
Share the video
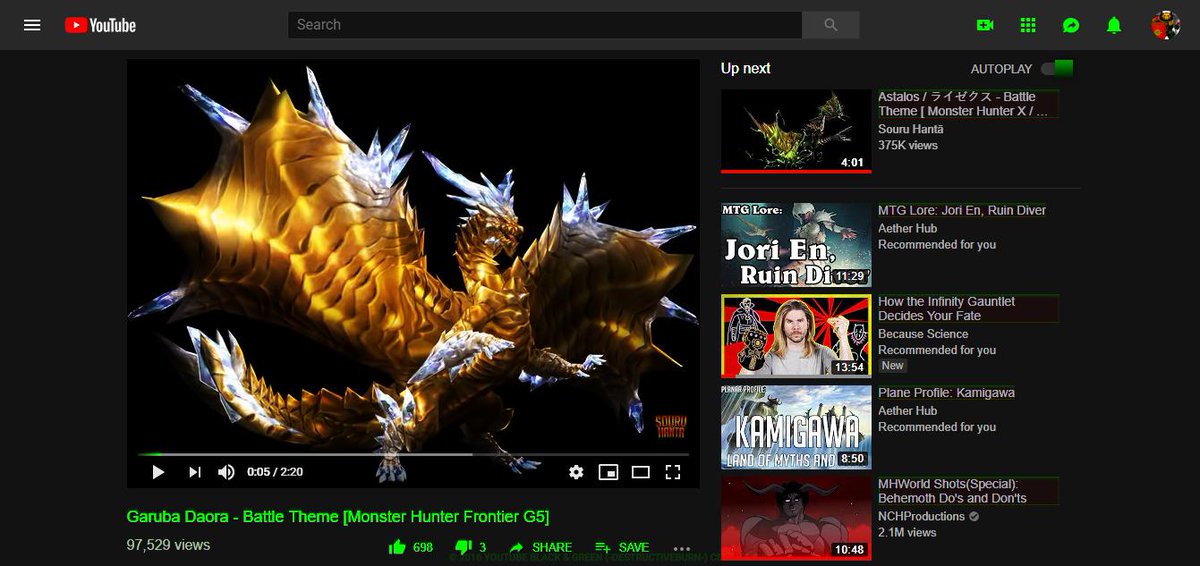point(540,547)
